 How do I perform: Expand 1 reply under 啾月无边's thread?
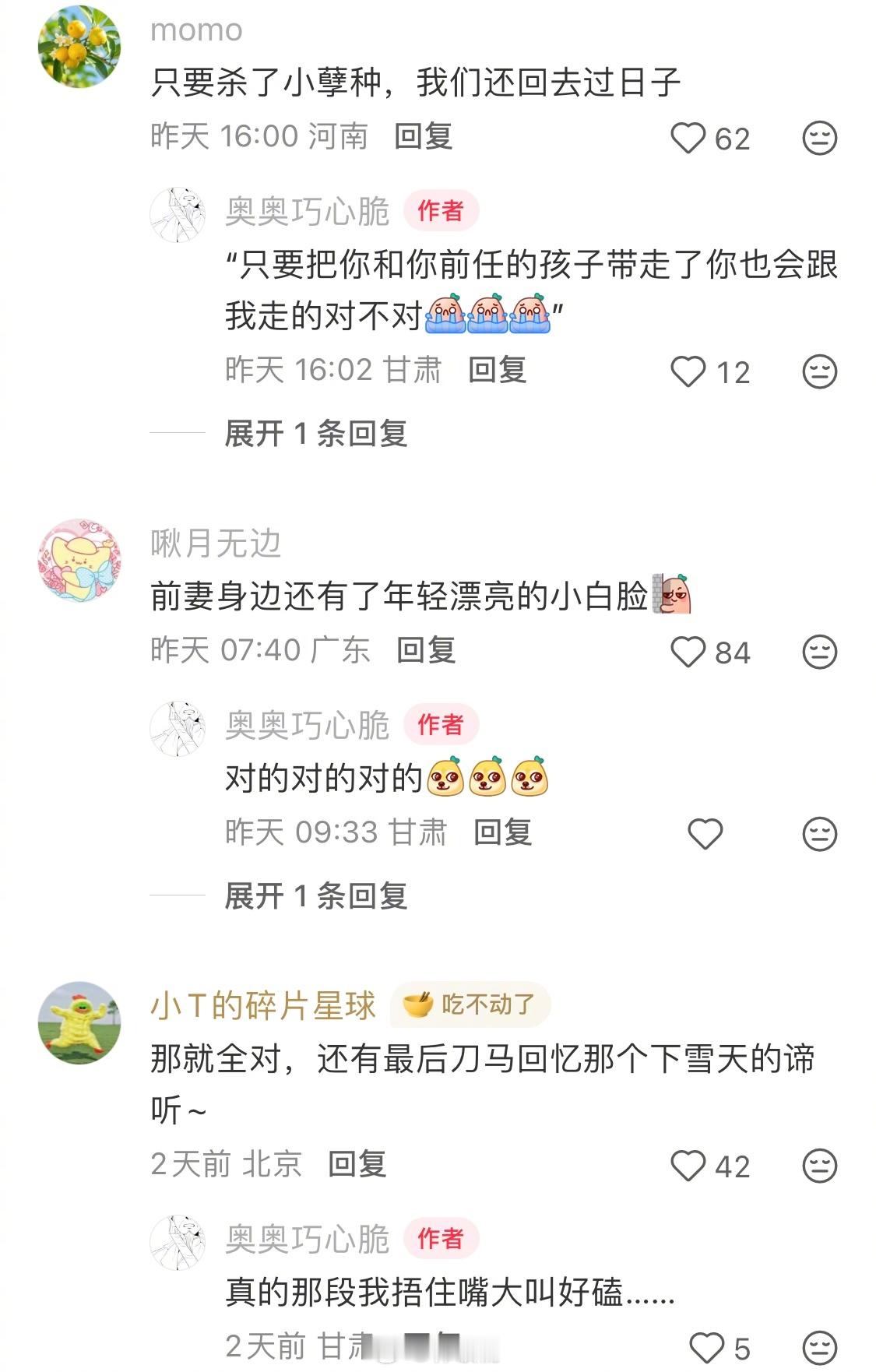(316, 895)
